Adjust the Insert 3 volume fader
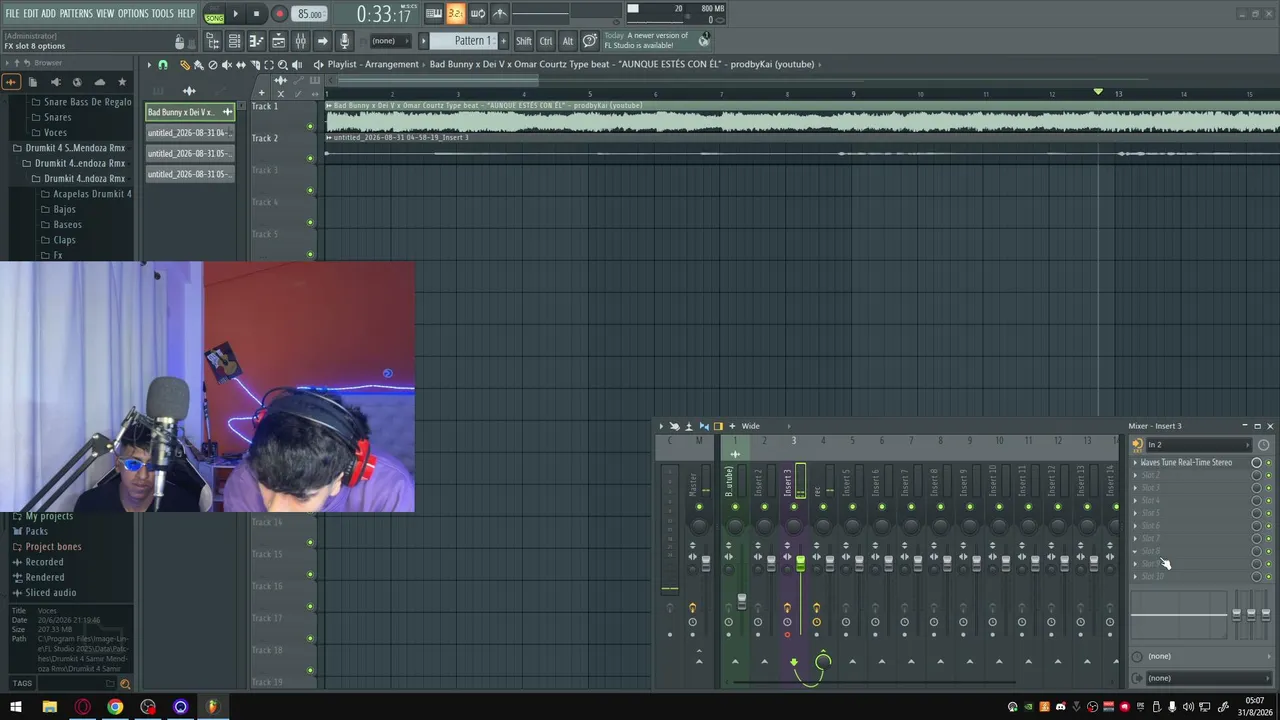This screenshot has height=720, width=1280. pyautogui.click(x=800, y=565)
